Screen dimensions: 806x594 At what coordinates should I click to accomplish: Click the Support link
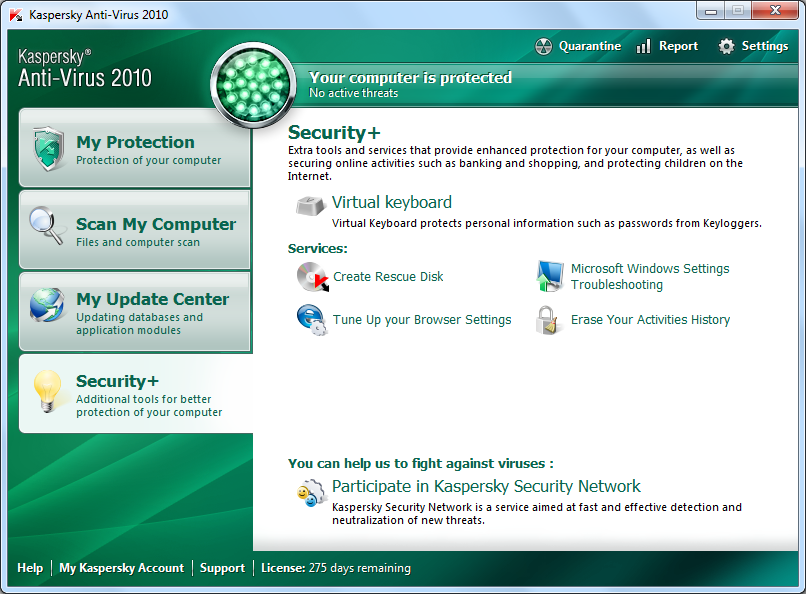pyautogui.click(x=222, y=568)
